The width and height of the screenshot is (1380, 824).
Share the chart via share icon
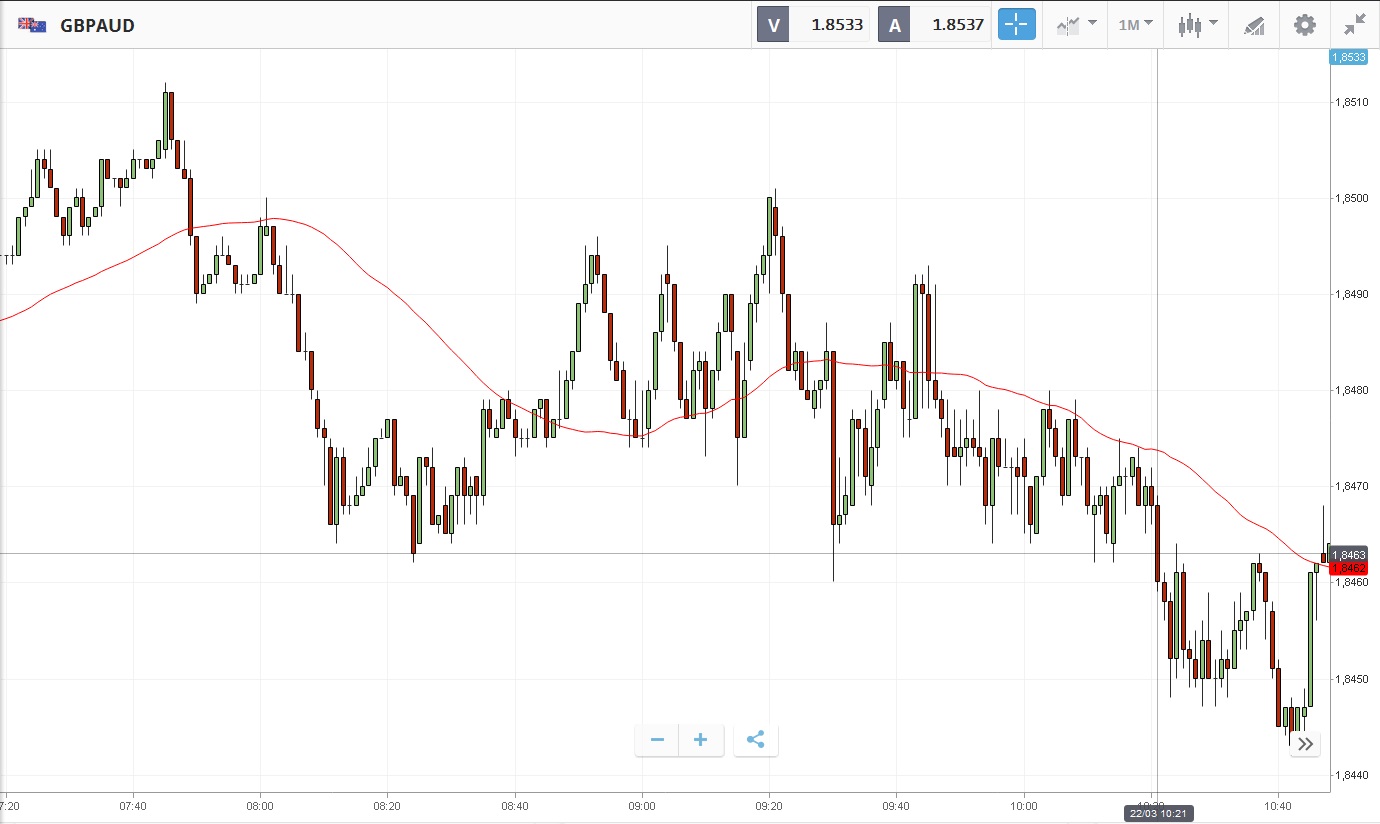(x=755, y=740)
